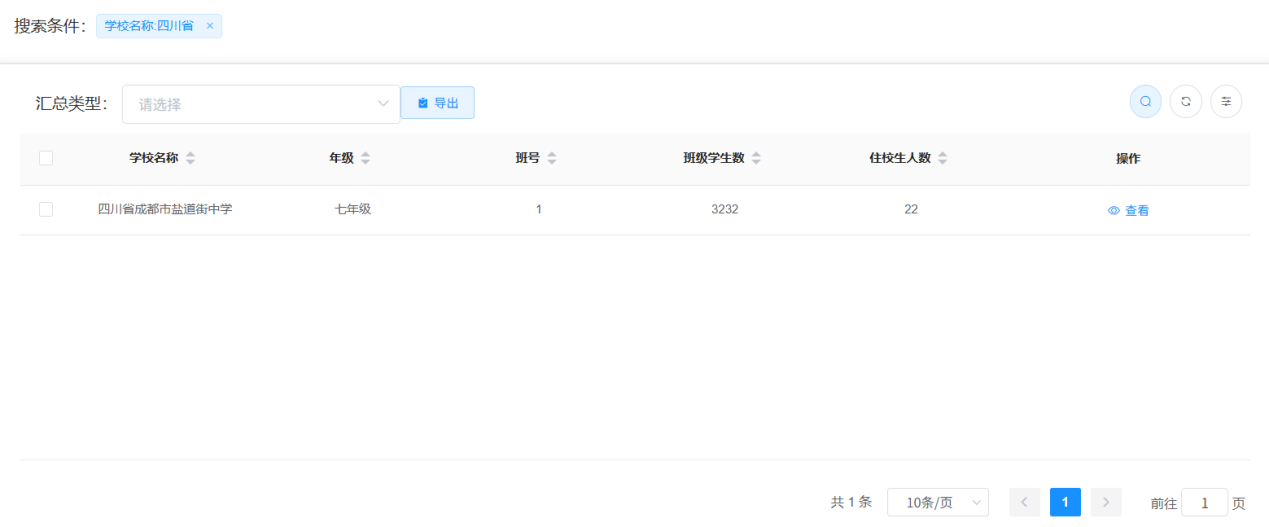Sort by 学校名称 column sort icon
The width and height of the screenshot is (1269, 527).
(x=190, y=158)
